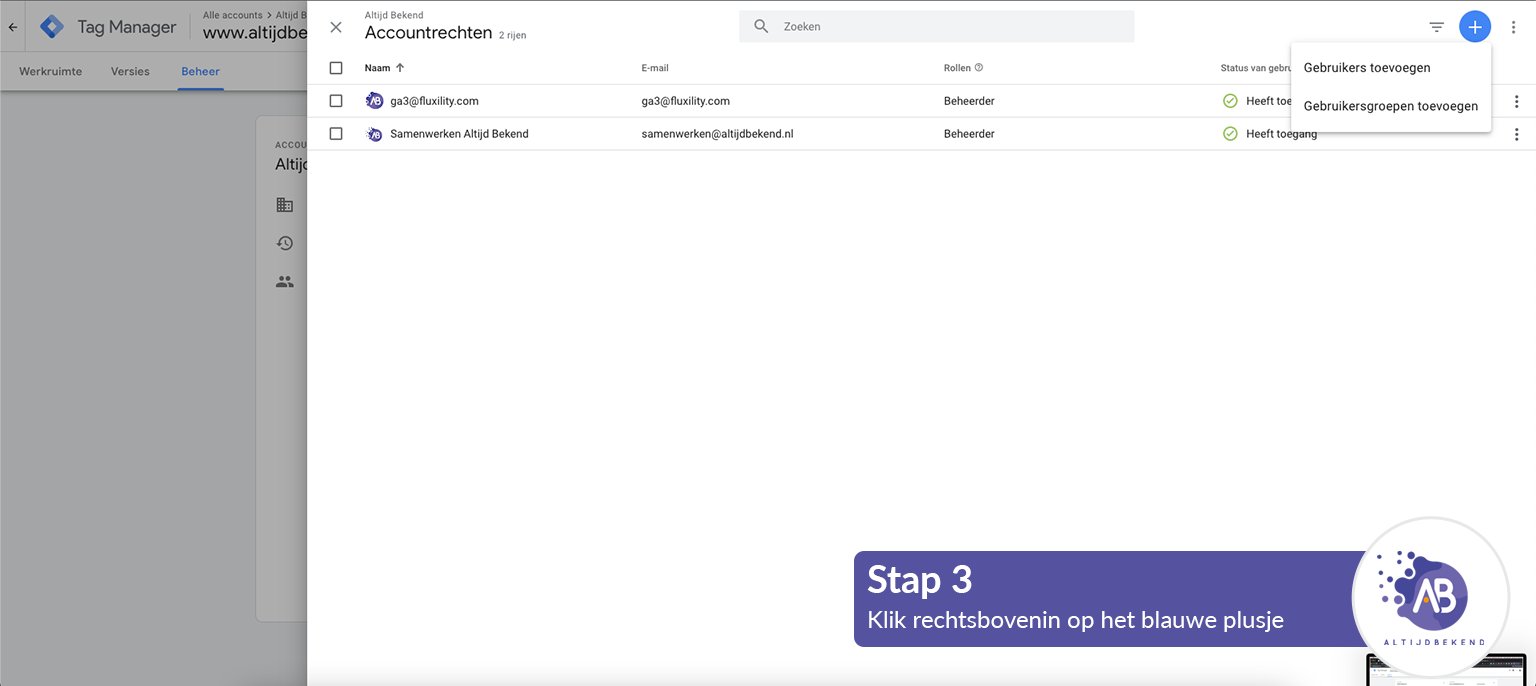The width and height of the screenshot is (1536, 686).
Task: Click the account activity history icon
Action: coord(285,243)
